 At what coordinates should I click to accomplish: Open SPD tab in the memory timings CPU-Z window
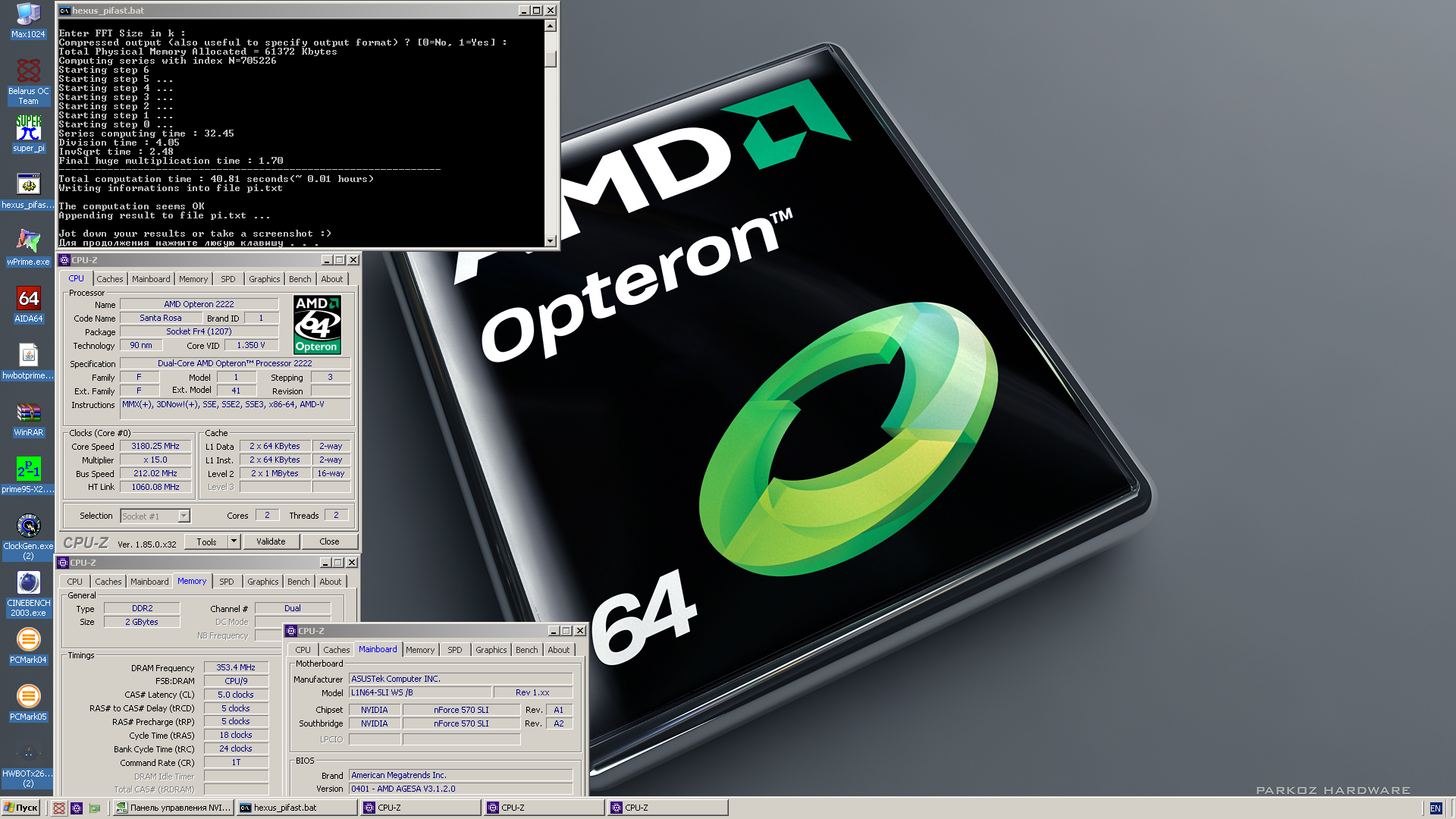[227, 582]
